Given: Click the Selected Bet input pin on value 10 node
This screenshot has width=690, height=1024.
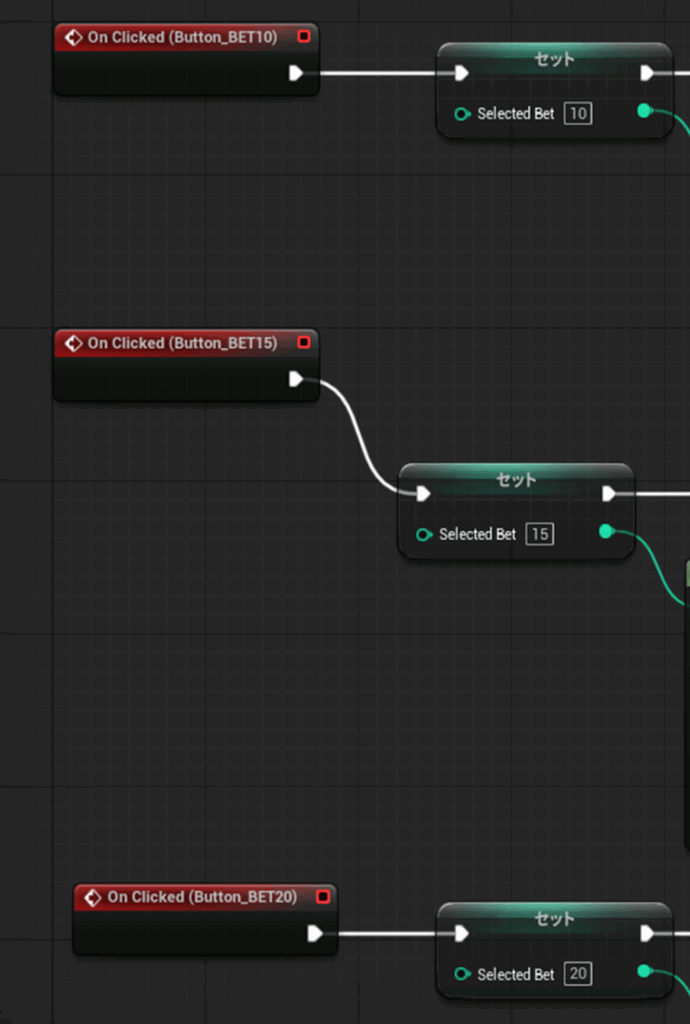Looking at the screenshot, I should coord(462,114).
